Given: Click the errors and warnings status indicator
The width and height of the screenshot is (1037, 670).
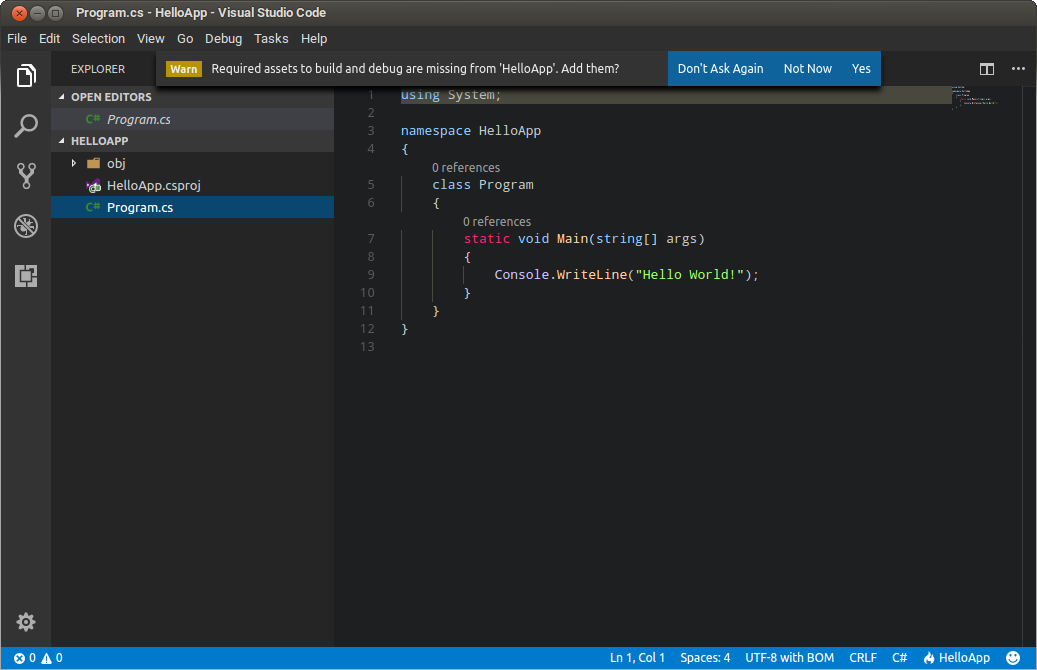Looking at the screenshot, I should pyautogui.click(x=33, y=658).
